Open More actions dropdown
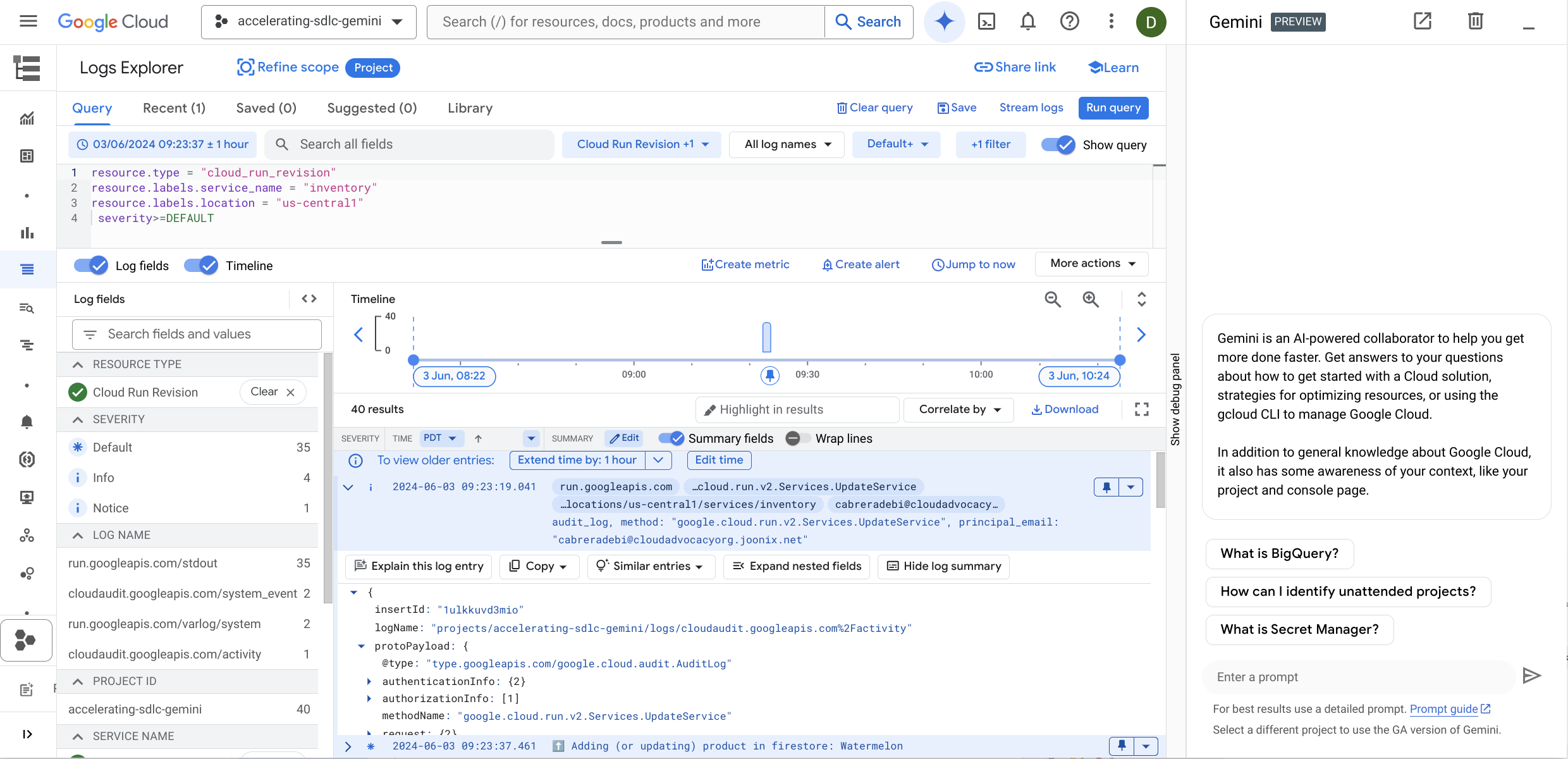Image resolution: width=1568 pixels, height=759 pixels. coord(1092,264)
